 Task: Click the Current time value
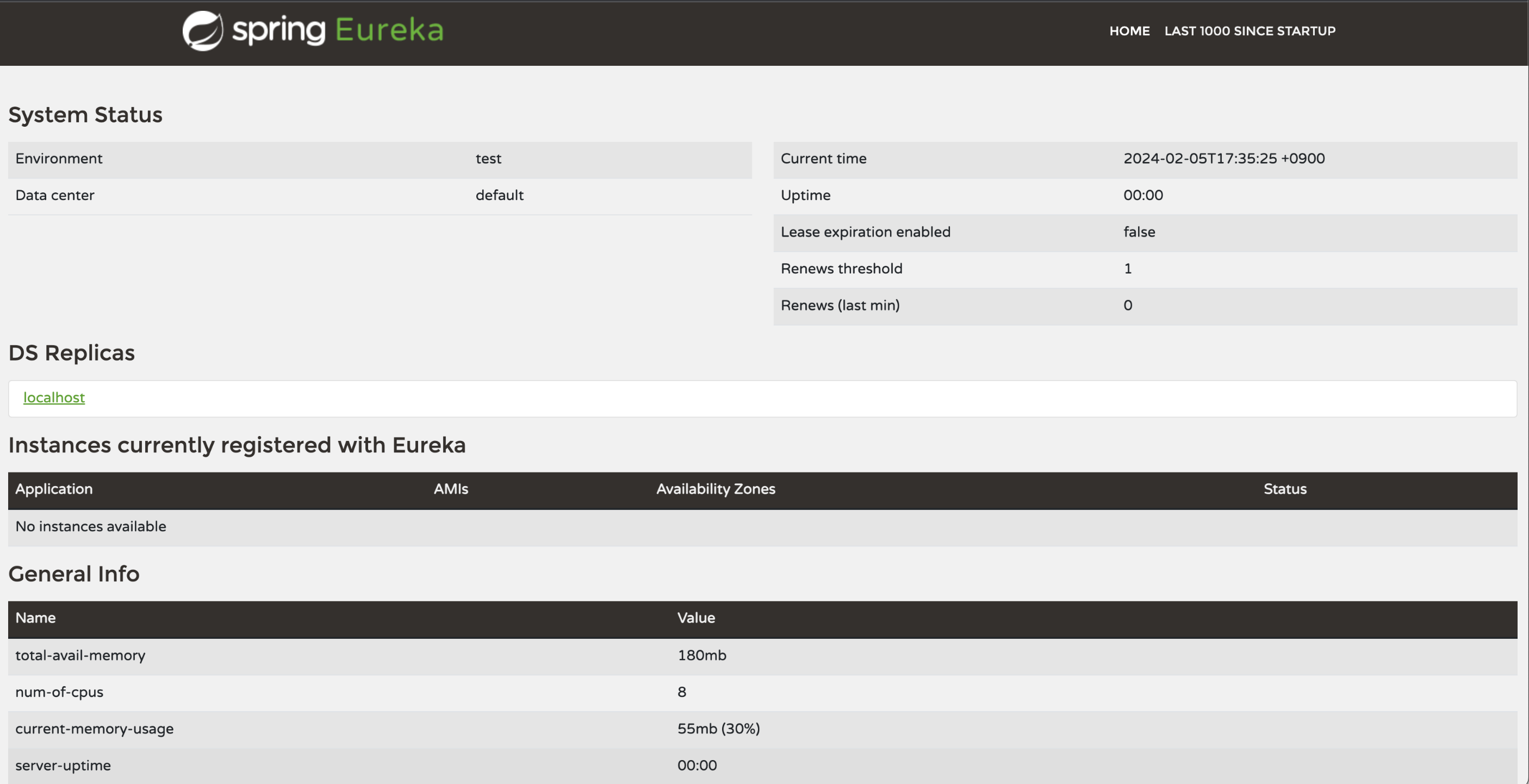pyautogui.click(x=1223, y=158)
